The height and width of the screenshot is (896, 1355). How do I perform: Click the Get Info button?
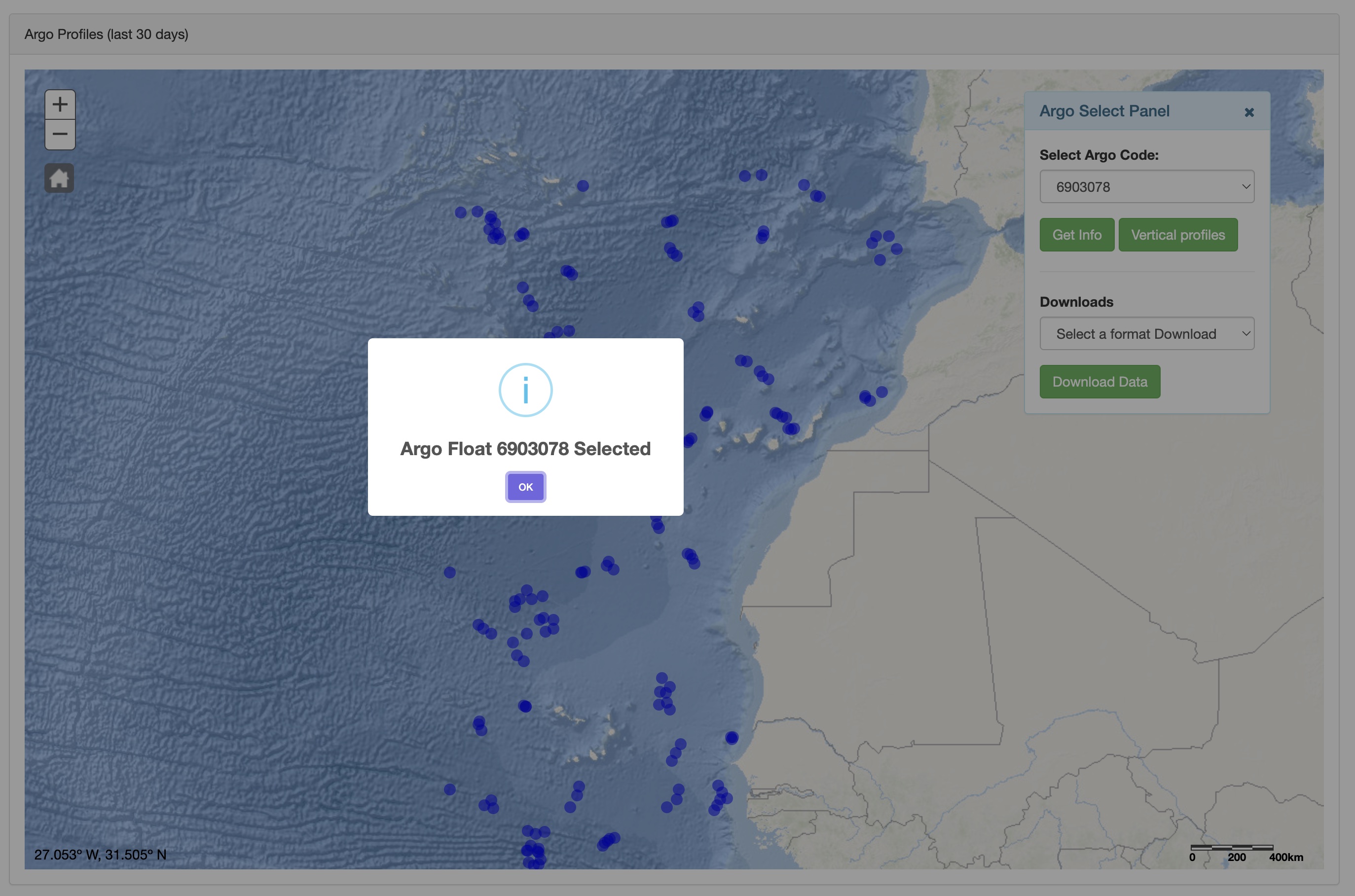[x=1077, y=235]
